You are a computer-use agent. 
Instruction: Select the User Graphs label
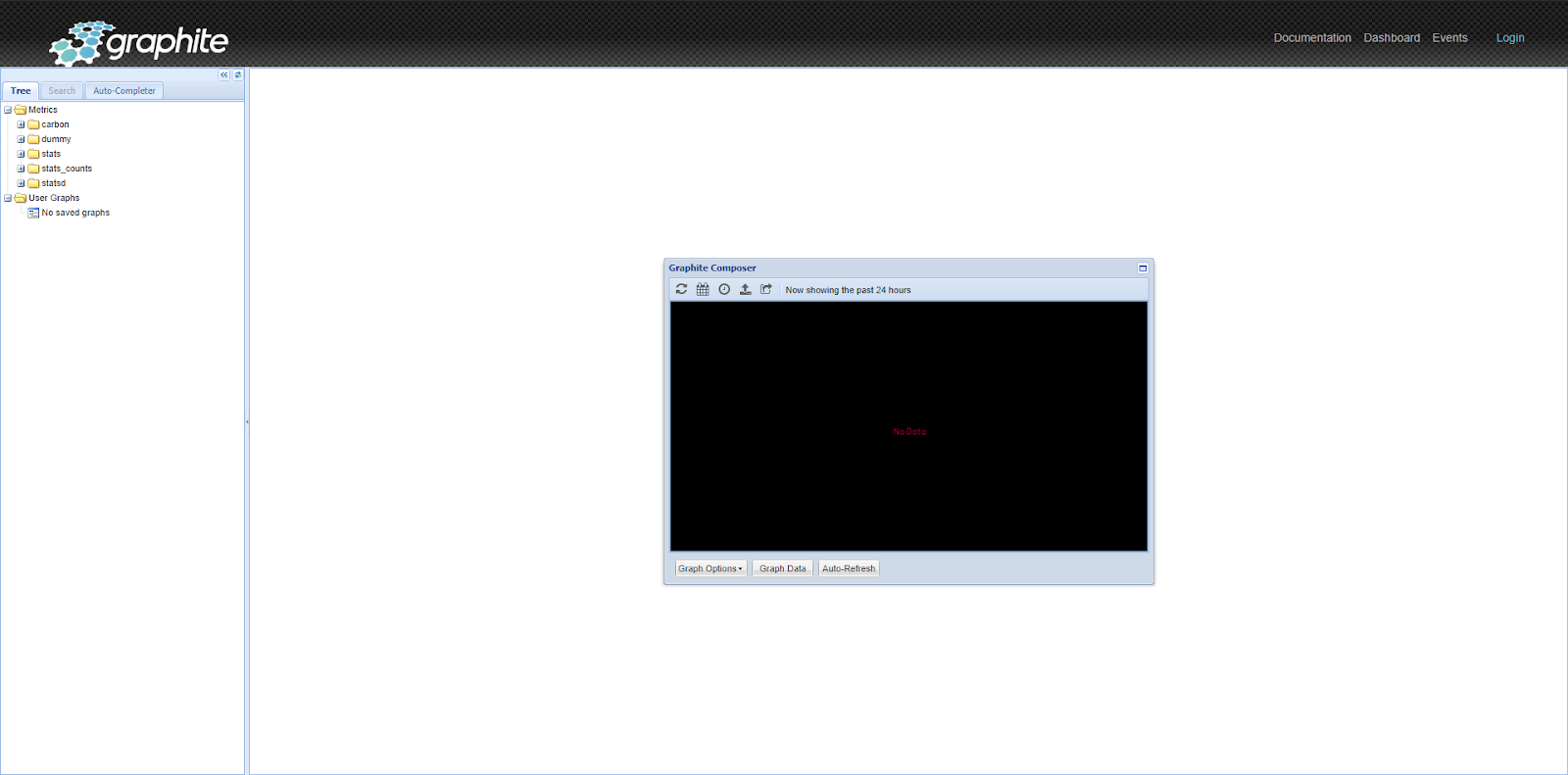coord(54,198)
